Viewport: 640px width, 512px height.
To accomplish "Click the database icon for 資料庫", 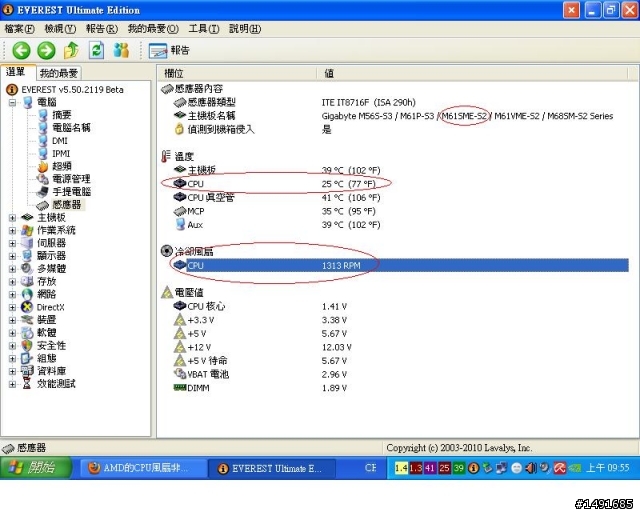I will point(27,371).
